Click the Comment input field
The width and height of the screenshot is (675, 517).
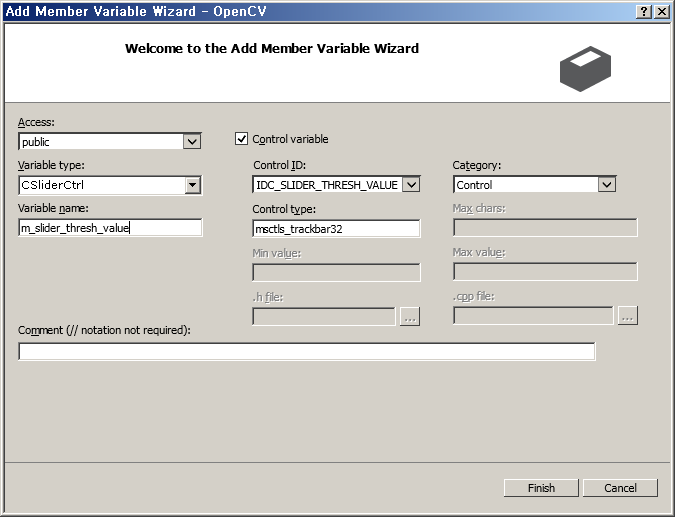click(307, 352)
